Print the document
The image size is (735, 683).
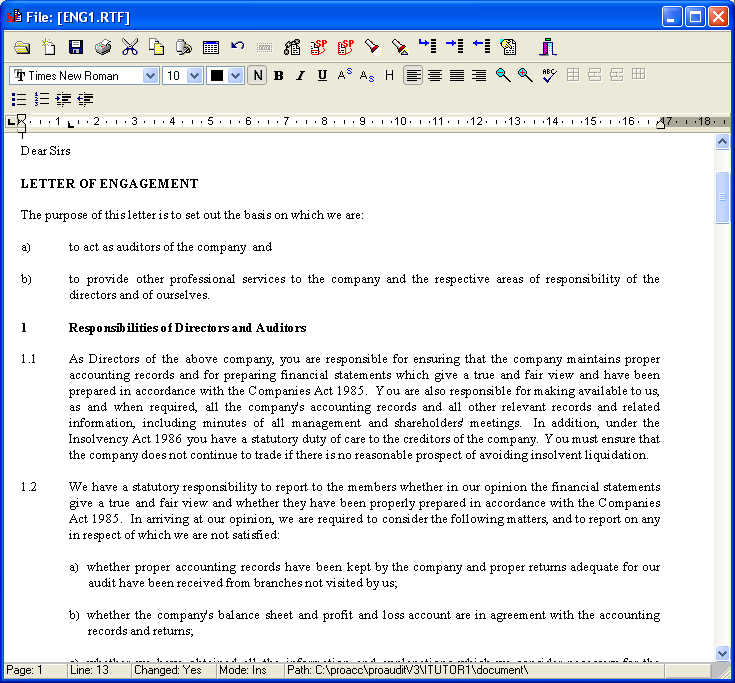(103, 47)
